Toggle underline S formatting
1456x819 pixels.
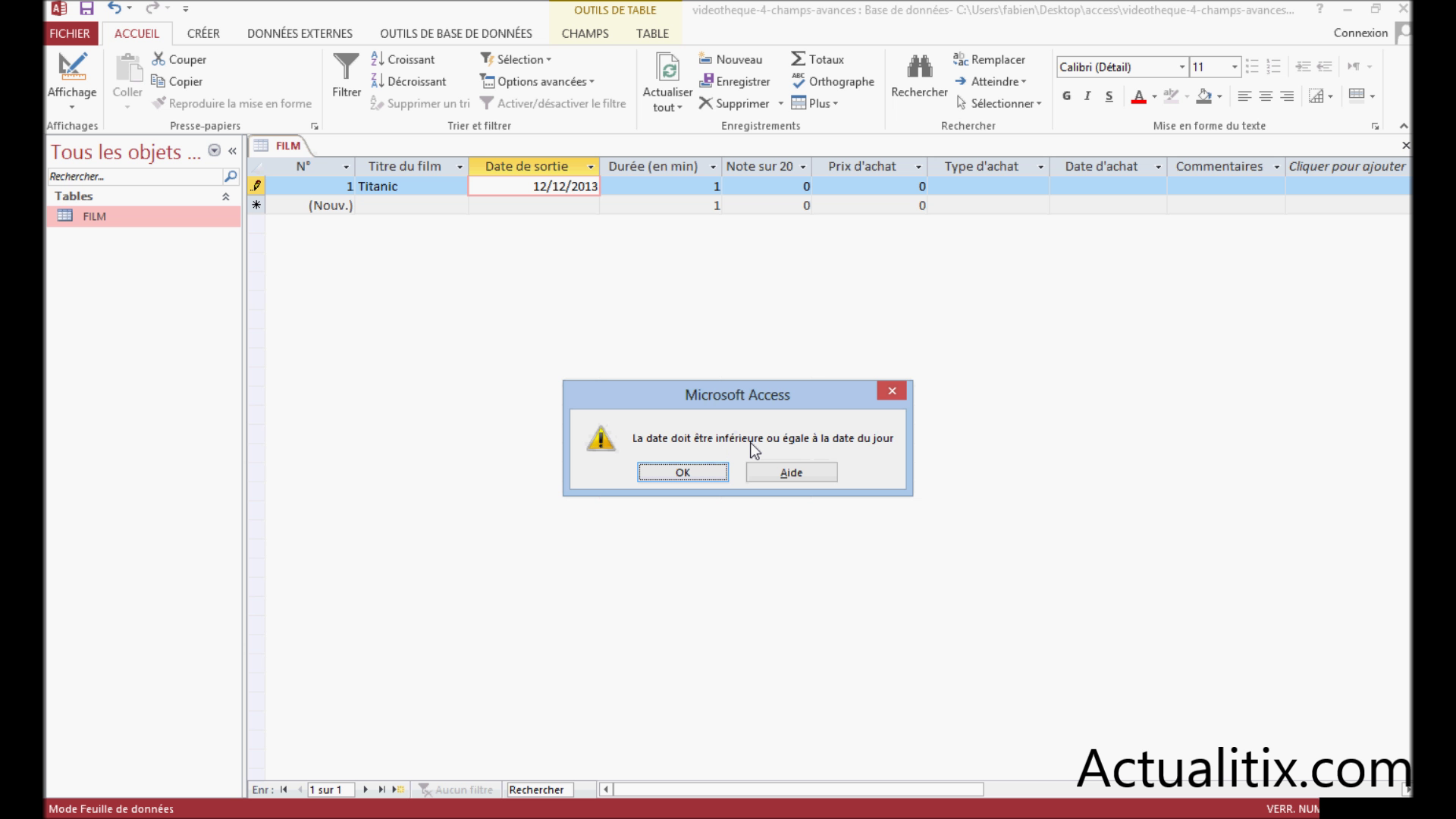pos(1109,96)
